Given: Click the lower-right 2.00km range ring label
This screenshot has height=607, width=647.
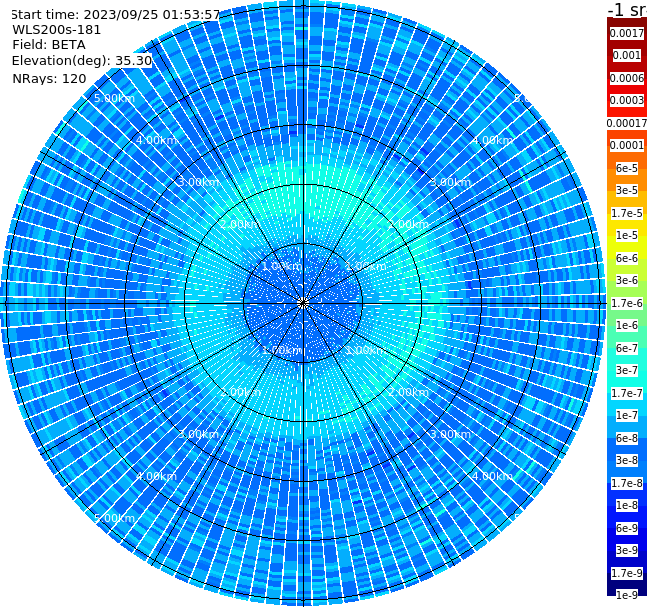Looking at the screenshot, I should [408, 392].
